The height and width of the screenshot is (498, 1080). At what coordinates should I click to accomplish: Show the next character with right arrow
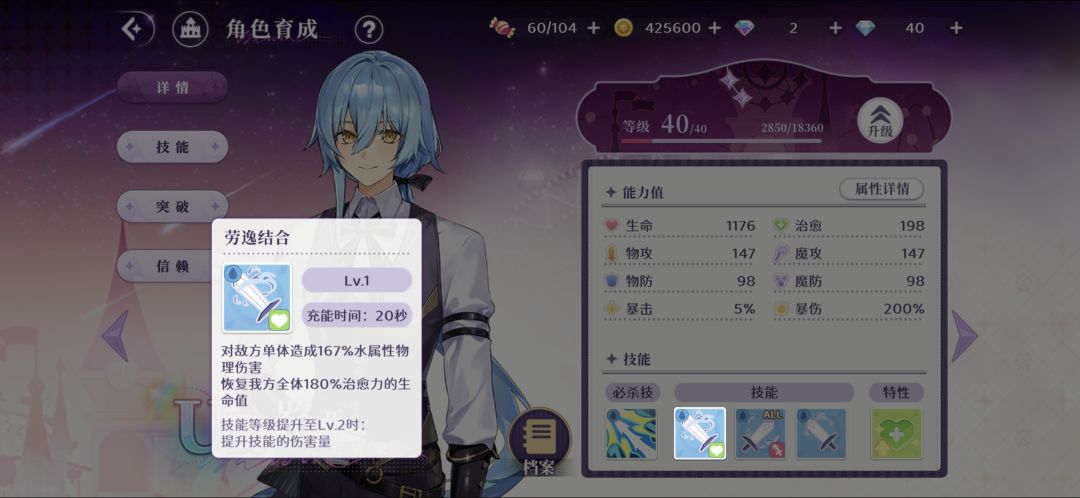[x=964, y=335]
